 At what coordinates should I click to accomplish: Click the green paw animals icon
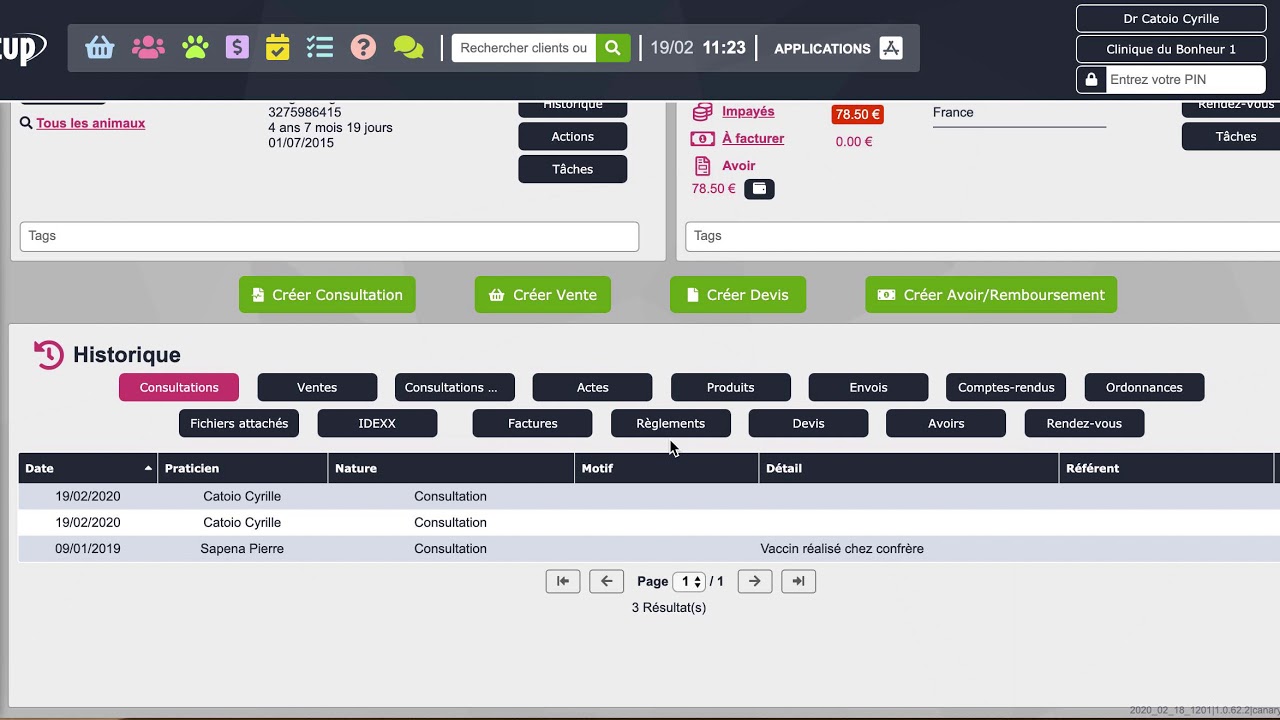pyautogui.click(x=195, y=47)
